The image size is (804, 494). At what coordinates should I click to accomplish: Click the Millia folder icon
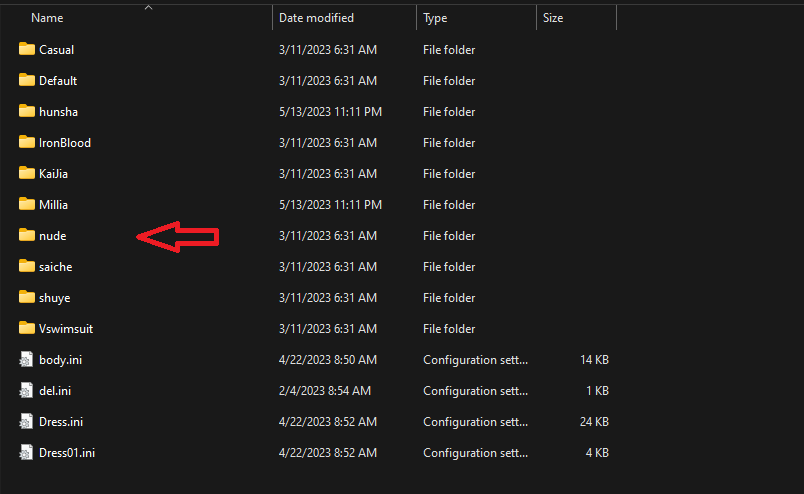pos(27,204)
